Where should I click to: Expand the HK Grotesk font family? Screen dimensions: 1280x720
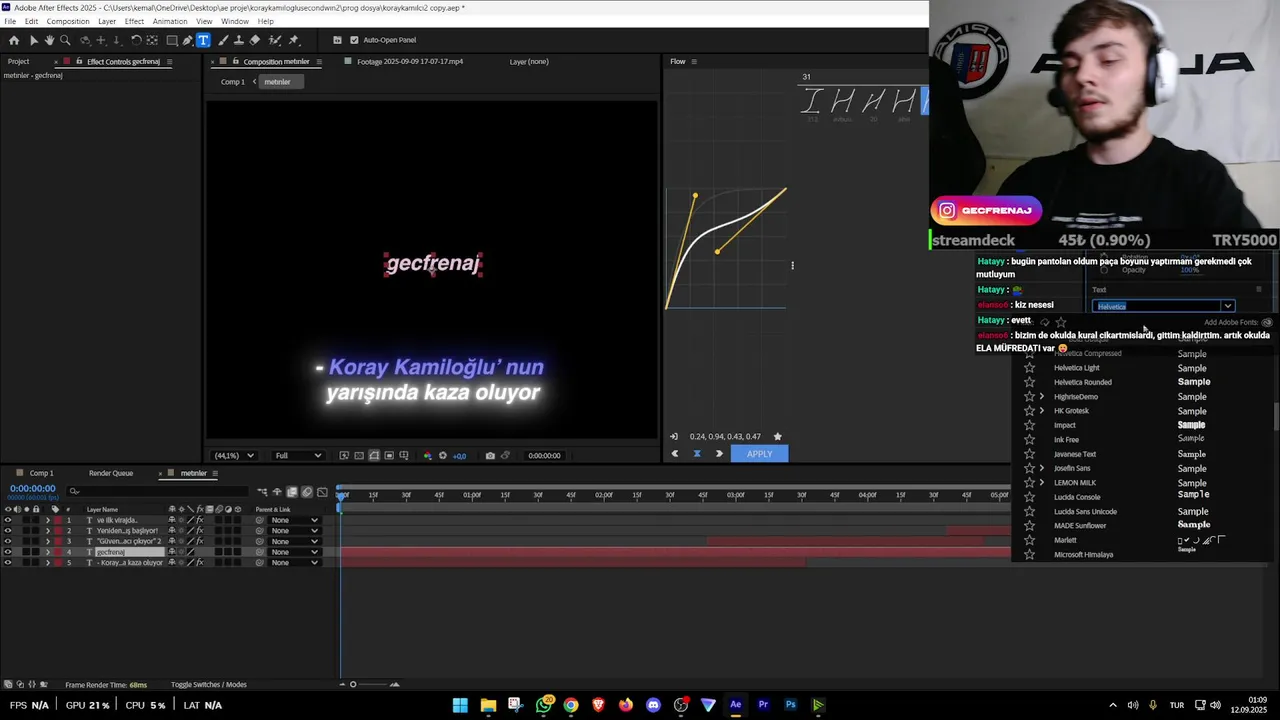coord(1042,411)
